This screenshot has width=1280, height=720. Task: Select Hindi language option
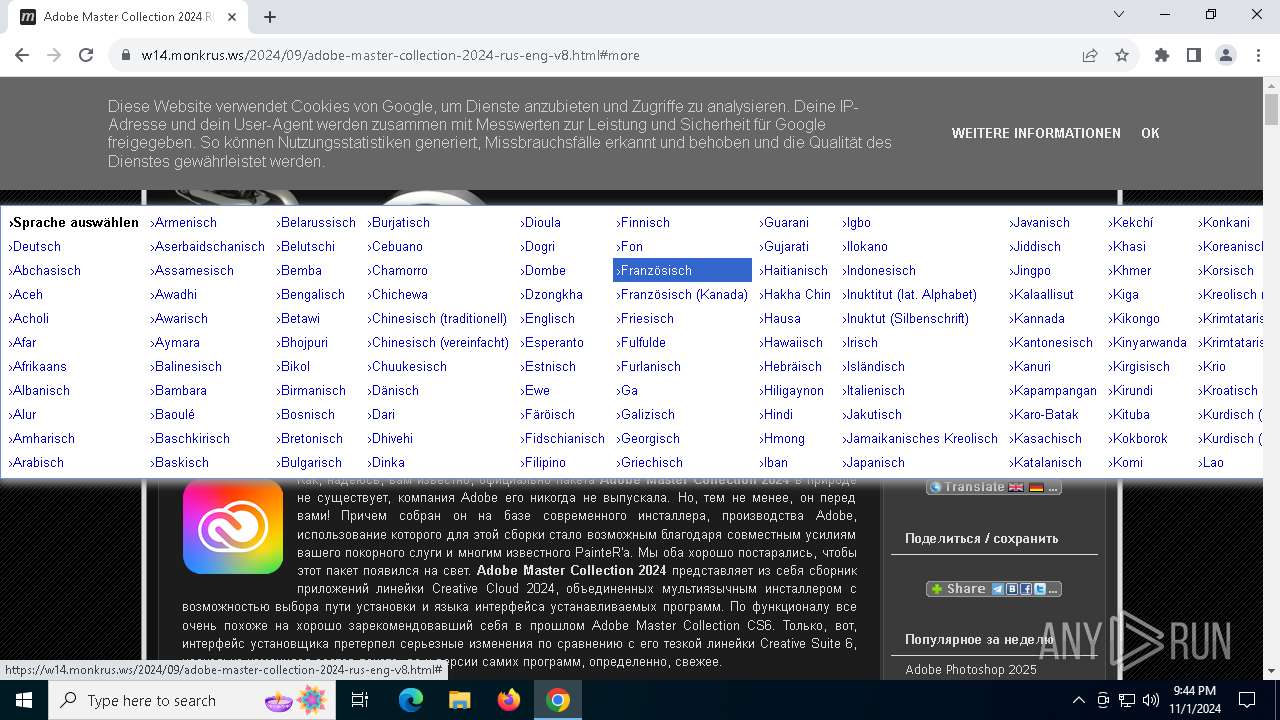[776, 414]
